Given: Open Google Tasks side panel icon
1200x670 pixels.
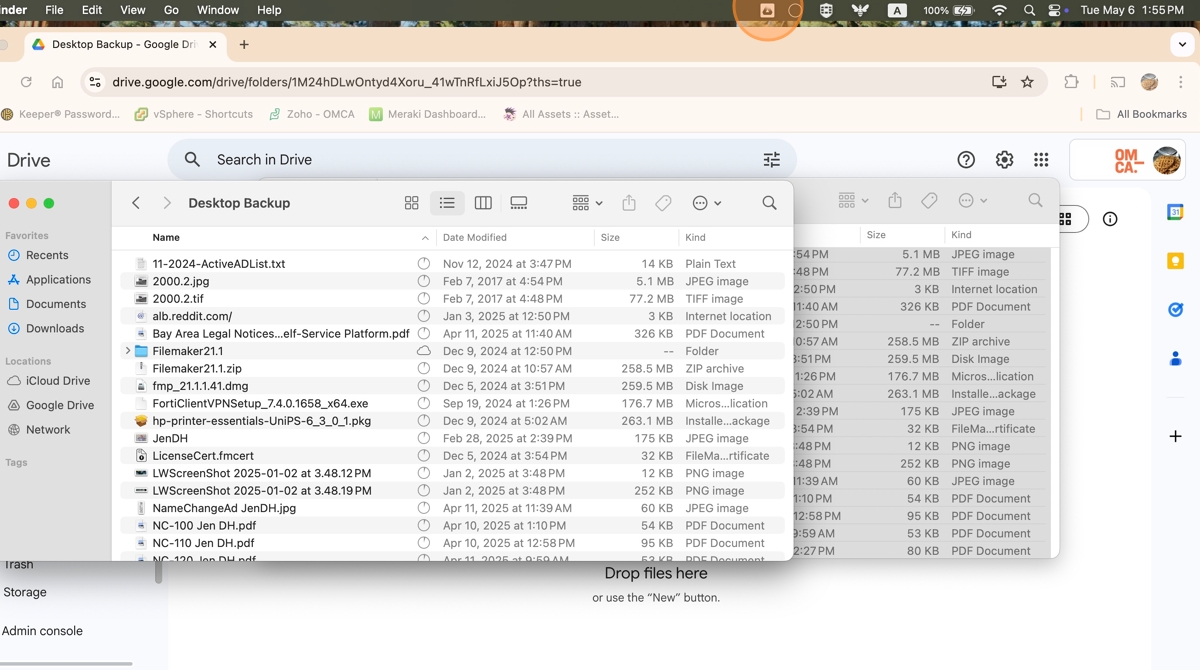Looking at the screenshot, I should [1175, 310].
